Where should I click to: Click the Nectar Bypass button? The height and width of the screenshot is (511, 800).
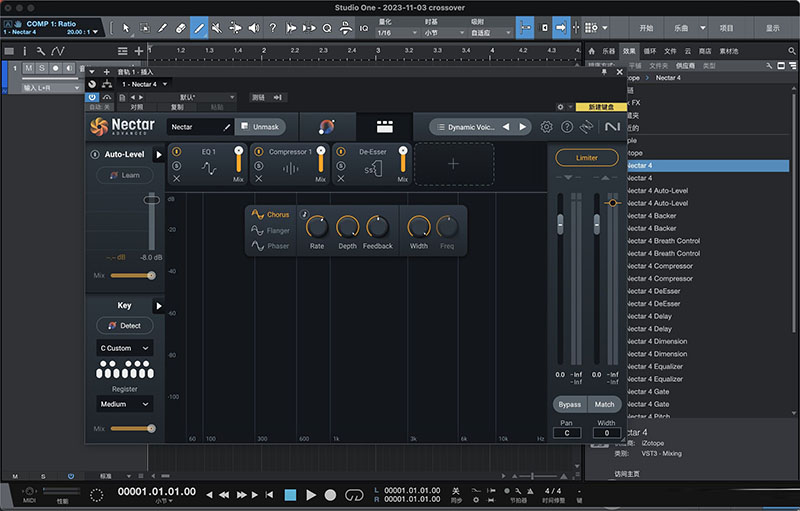569,404
